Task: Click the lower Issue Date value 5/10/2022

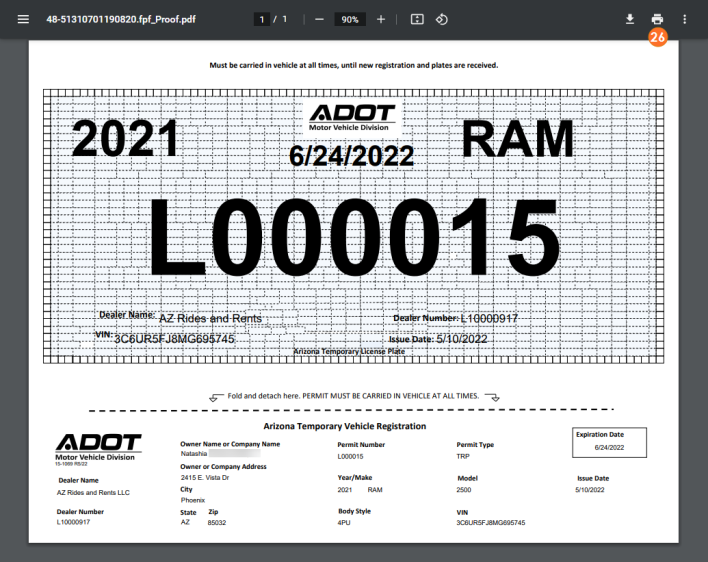Action: (x=590, y=490)
